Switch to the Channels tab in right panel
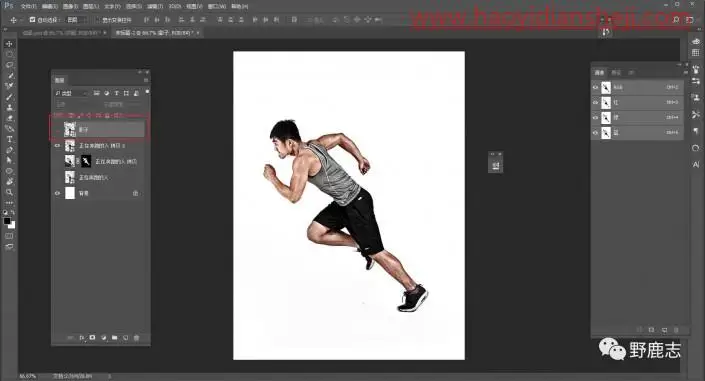705x381 pixels. (x=600, y=72)
